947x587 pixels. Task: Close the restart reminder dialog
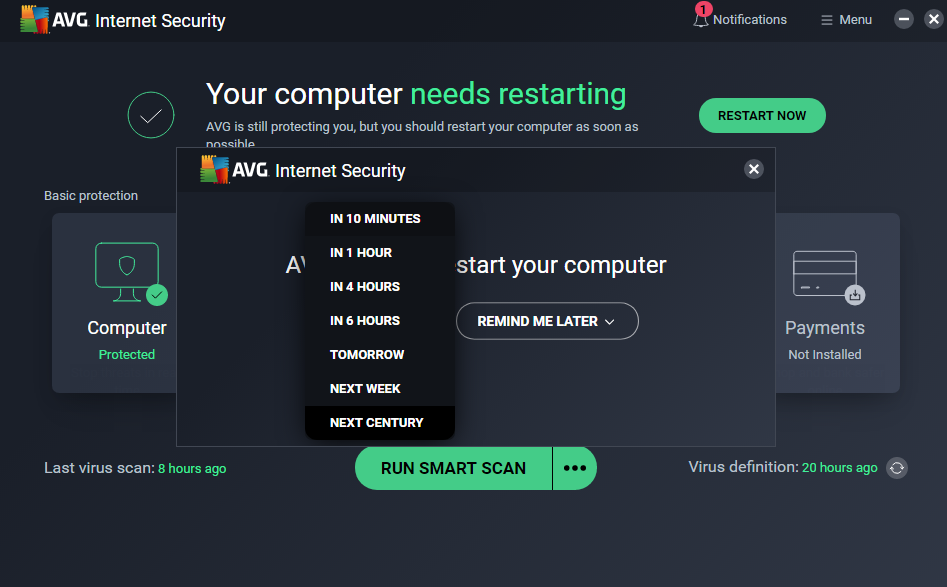(754, 169)
